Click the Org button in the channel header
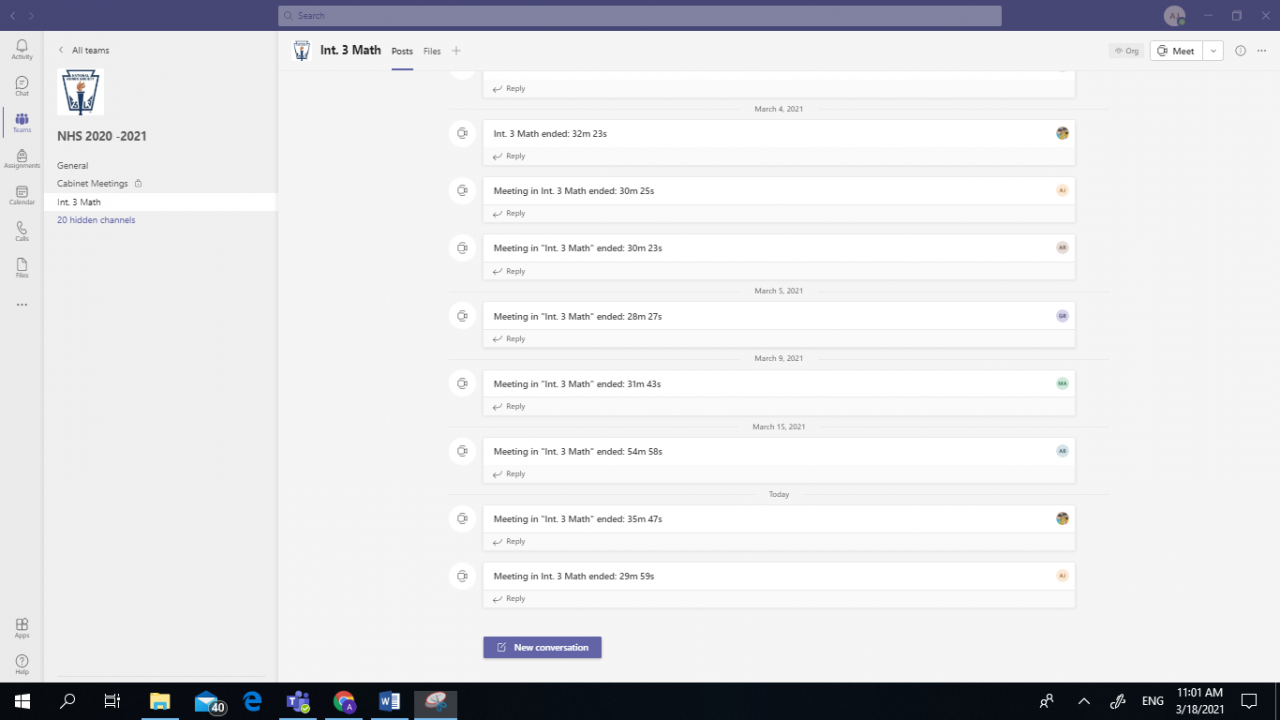The width and height of the screenshot is (1280, 720). [x=1126, y=51]
